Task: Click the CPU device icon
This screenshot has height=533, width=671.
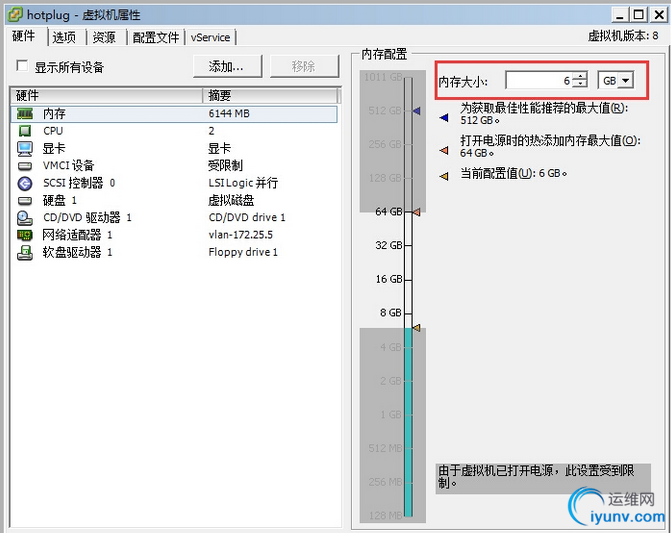Action: (25, 131)
